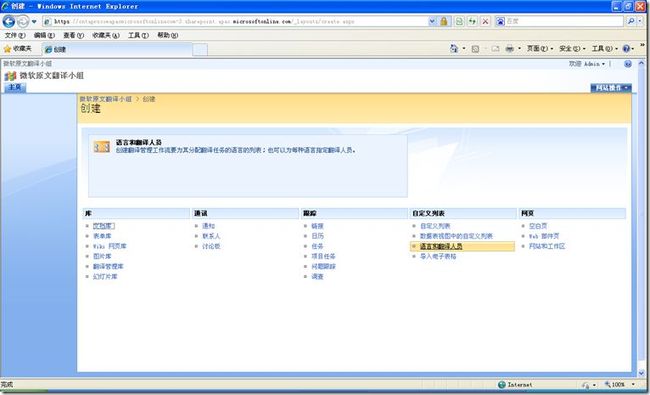Click the Refresh page icon
The image size is (650, 395).
coord(472,21)
